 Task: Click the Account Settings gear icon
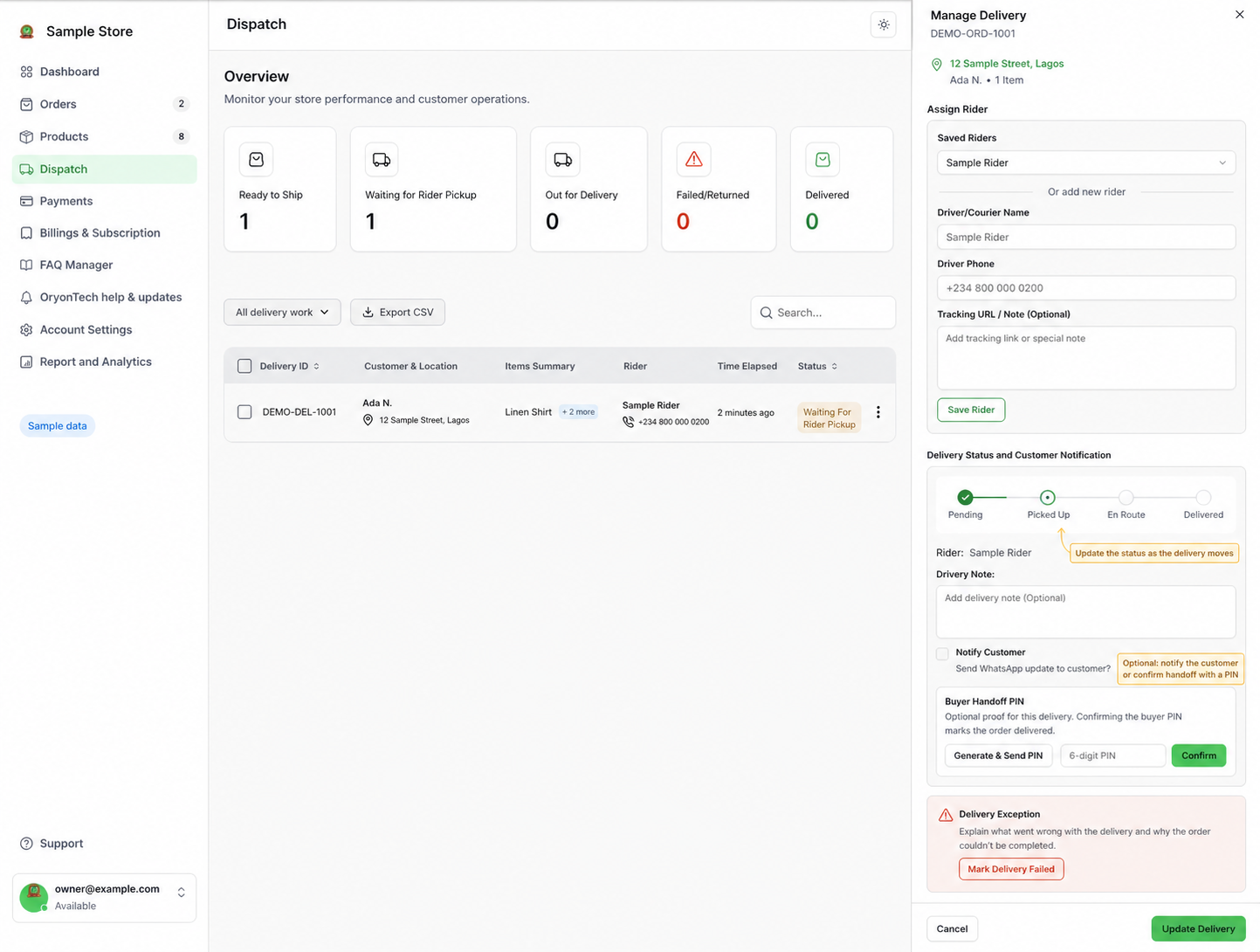point(26,329)
